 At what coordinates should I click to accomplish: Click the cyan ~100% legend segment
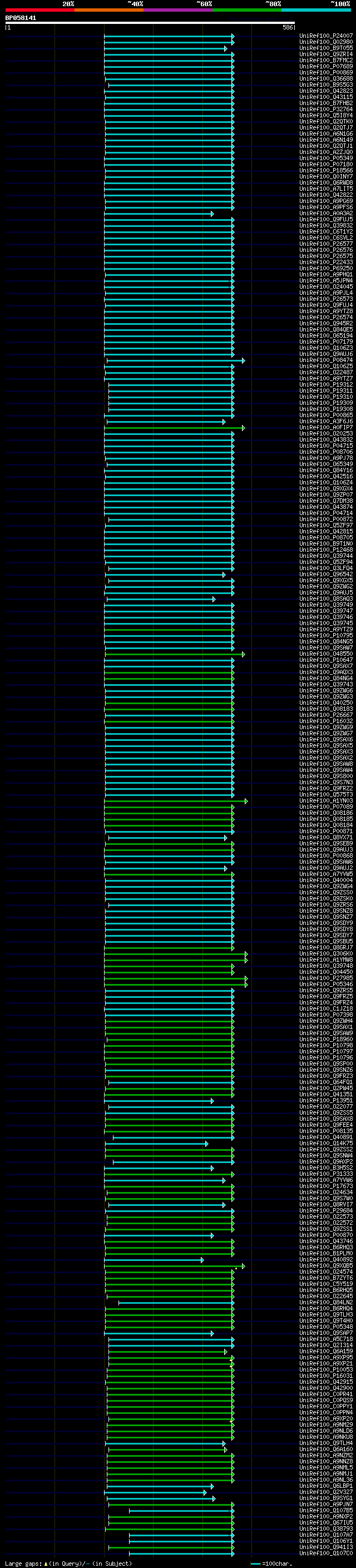click(x=316, y=10)
